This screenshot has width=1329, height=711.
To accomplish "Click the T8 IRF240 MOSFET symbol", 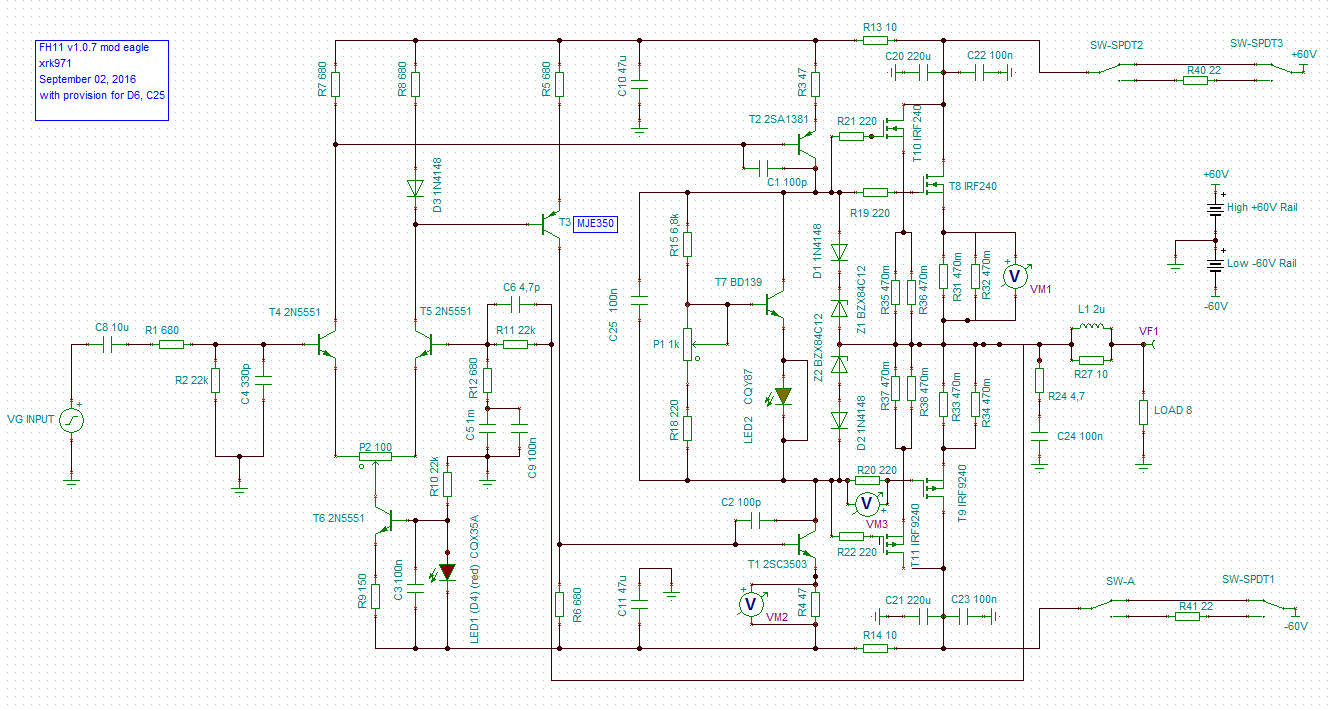I will 934,184.
